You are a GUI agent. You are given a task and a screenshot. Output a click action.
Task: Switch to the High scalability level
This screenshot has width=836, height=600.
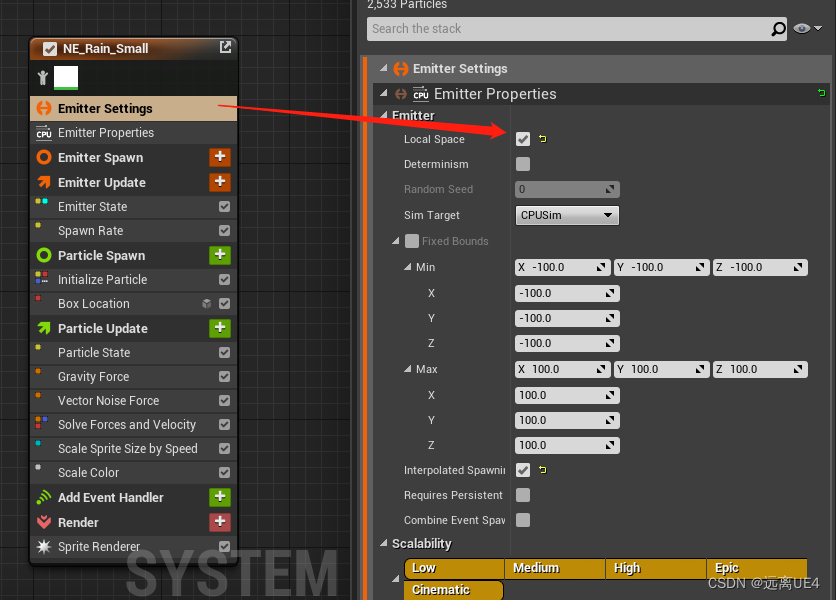[655, 567]
